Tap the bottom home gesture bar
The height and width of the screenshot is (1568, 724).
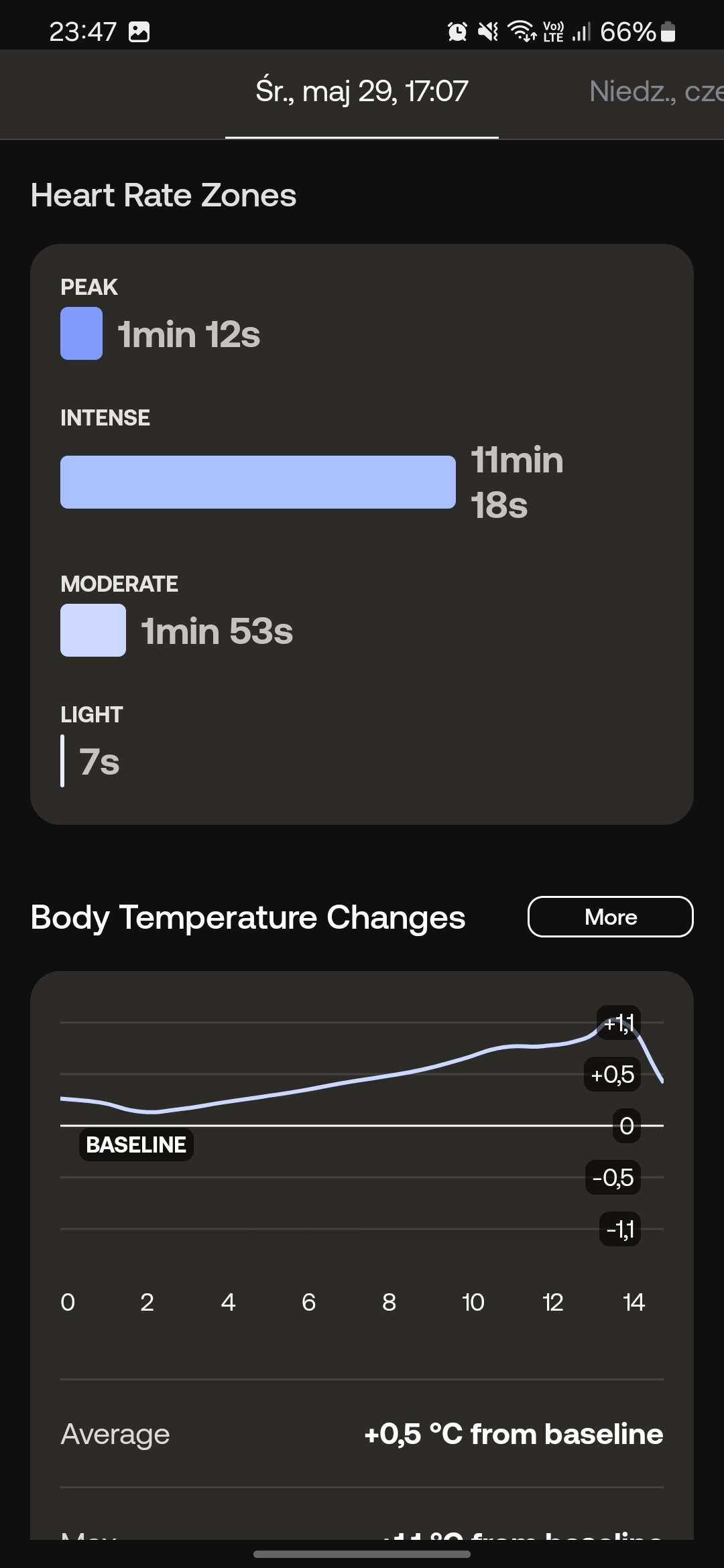(x=362, y=1554)
